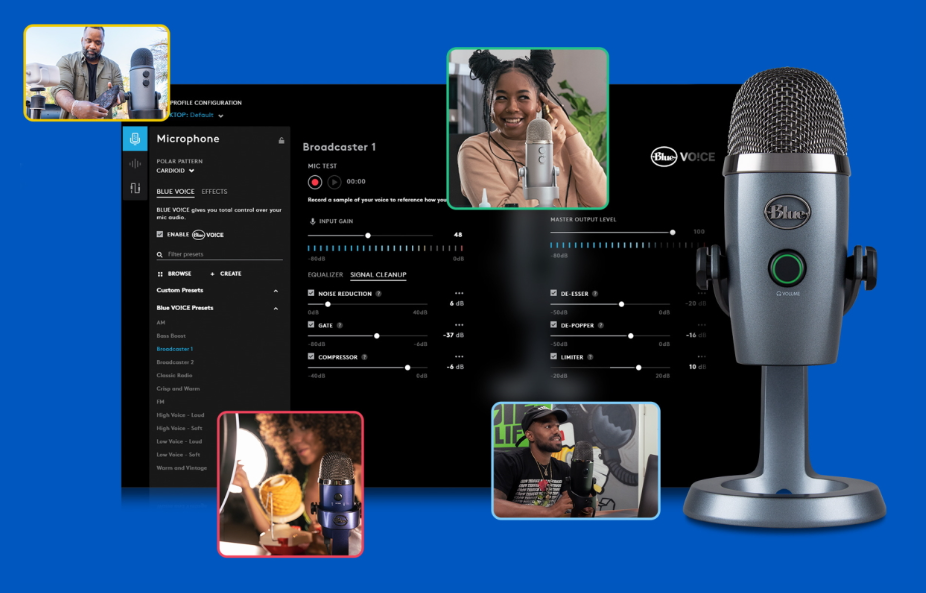Click the Create preset button
926x593 pixels.
pos(226,274)
